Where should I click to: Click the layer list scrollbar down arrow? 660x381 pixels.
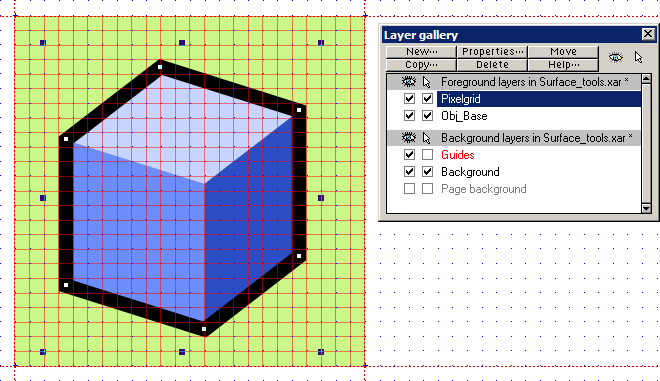646,208
